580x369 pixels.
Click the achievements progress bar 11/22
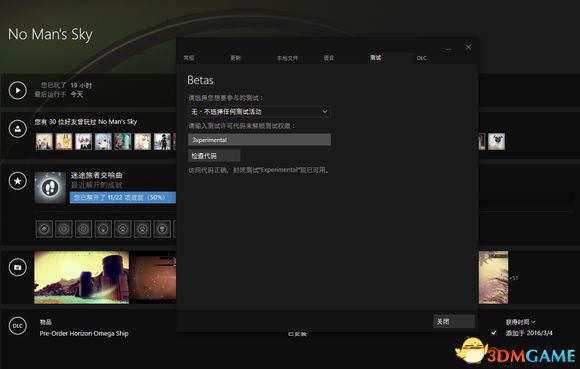tap(123, 197)
